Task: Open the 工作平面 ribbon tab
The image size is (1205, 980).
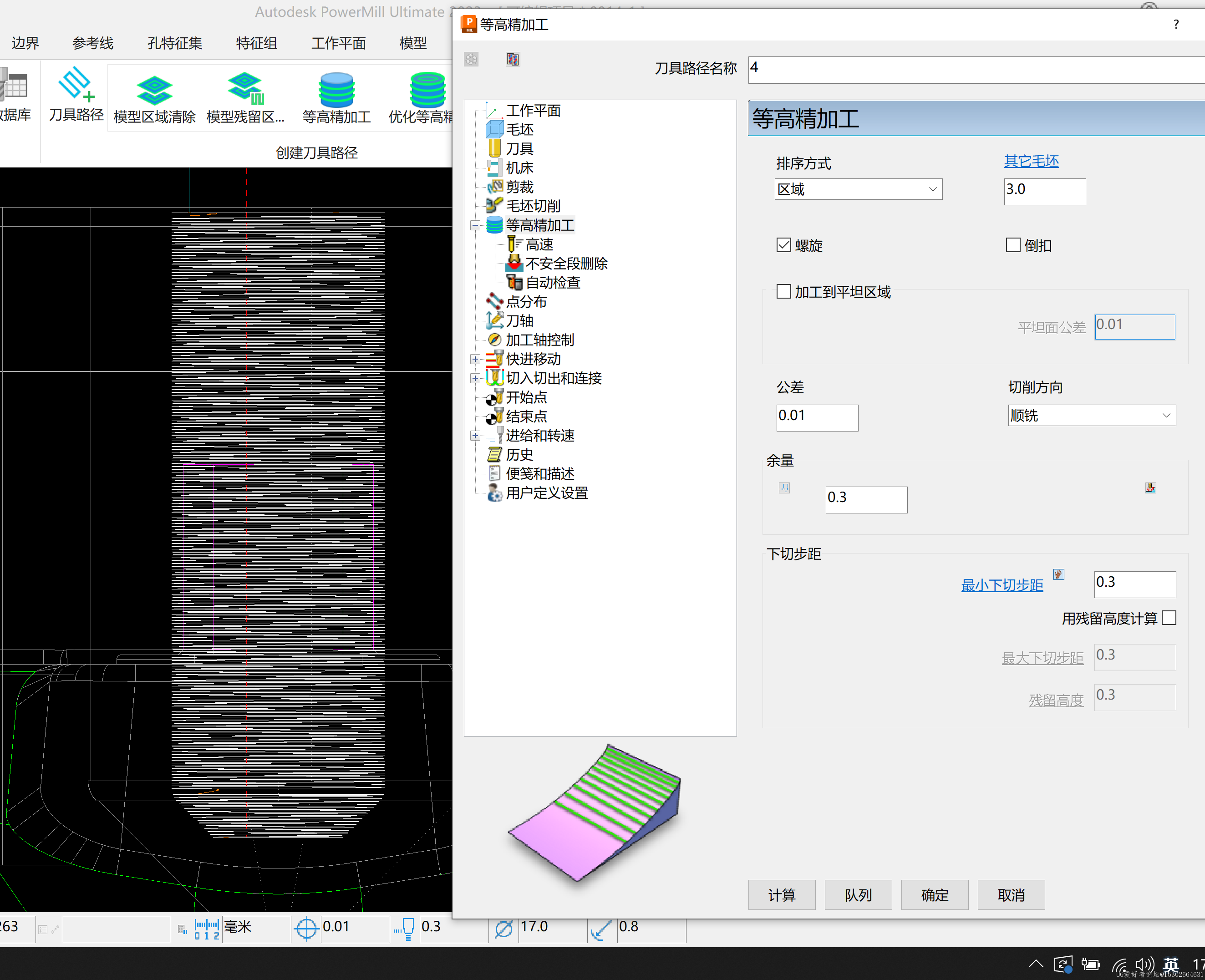Action: tap(338, 43)
